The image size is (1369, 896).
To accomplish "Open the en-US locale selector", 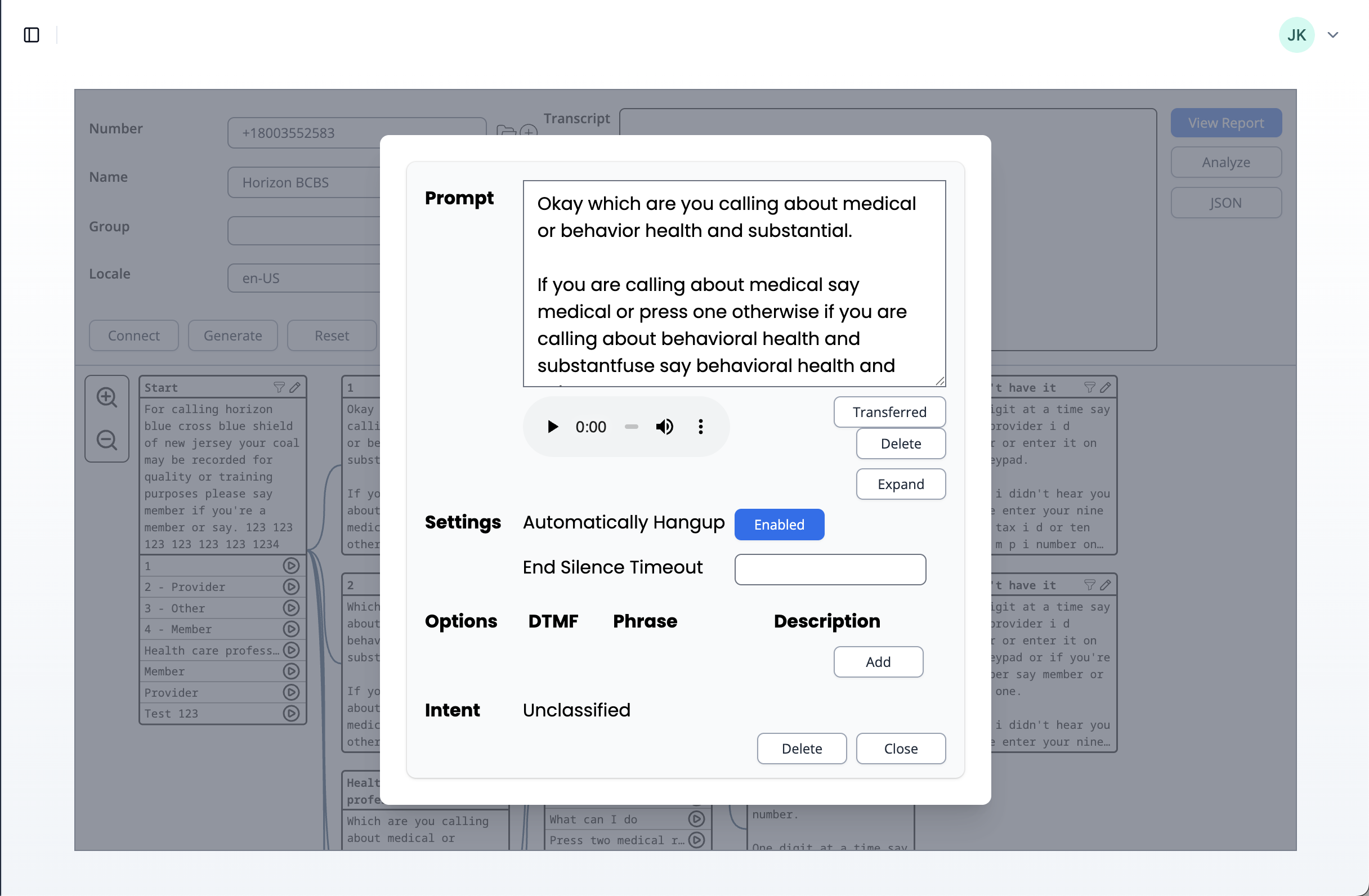I will [x=305, y=278].
